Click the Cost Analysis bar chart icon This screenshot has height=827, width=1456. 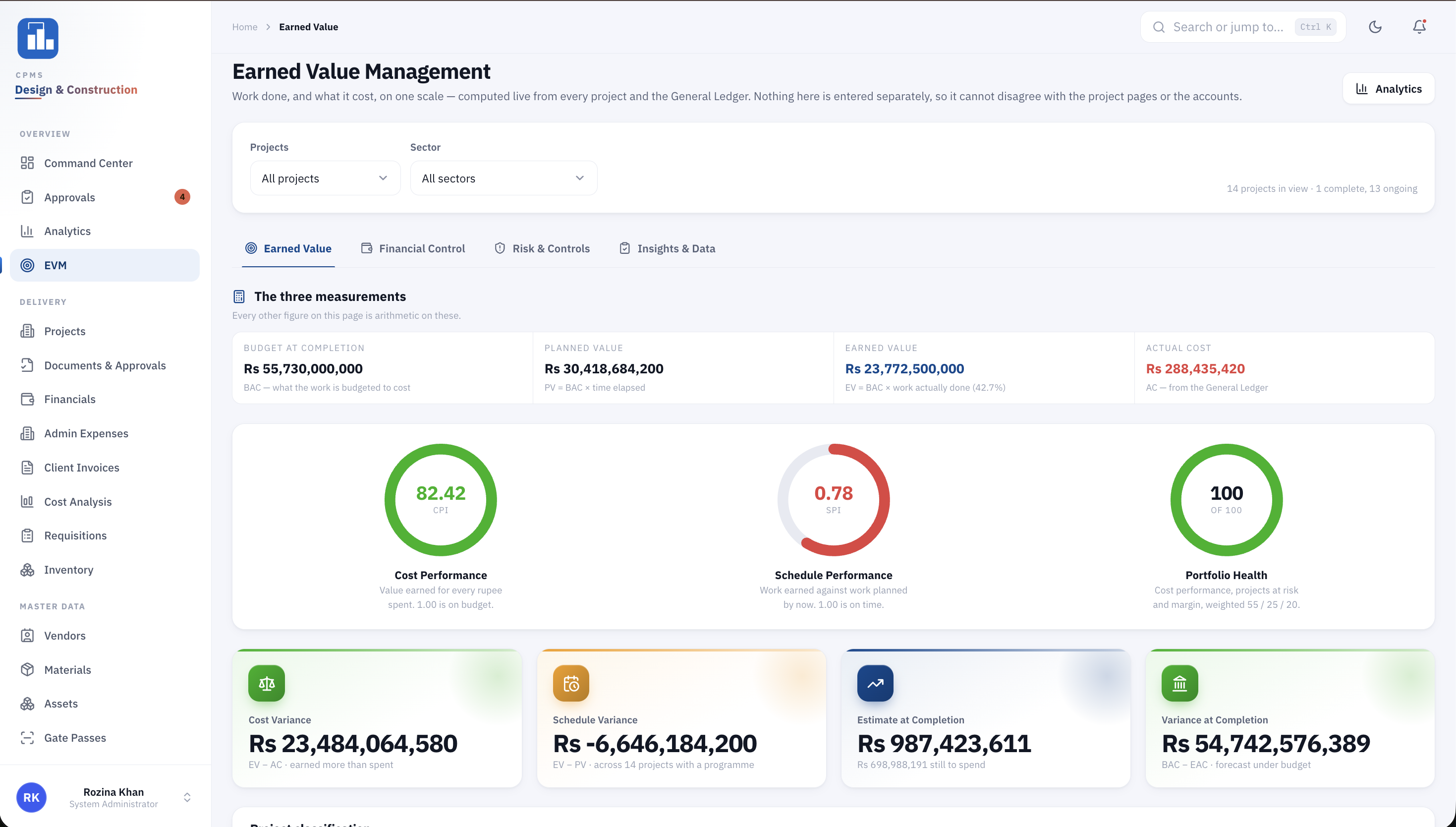27,502
